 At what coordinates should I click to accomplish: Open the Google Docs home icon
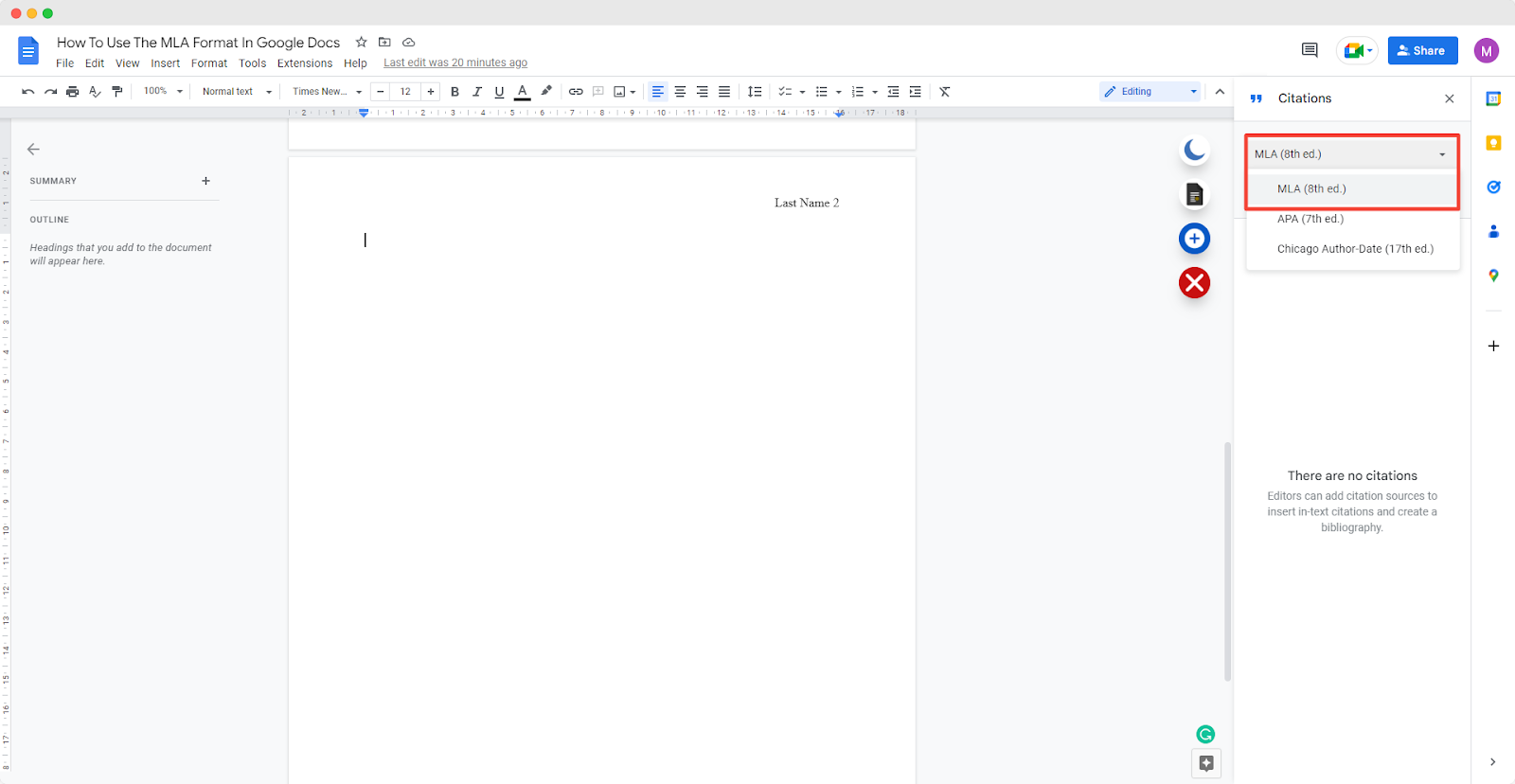point(28,51)
